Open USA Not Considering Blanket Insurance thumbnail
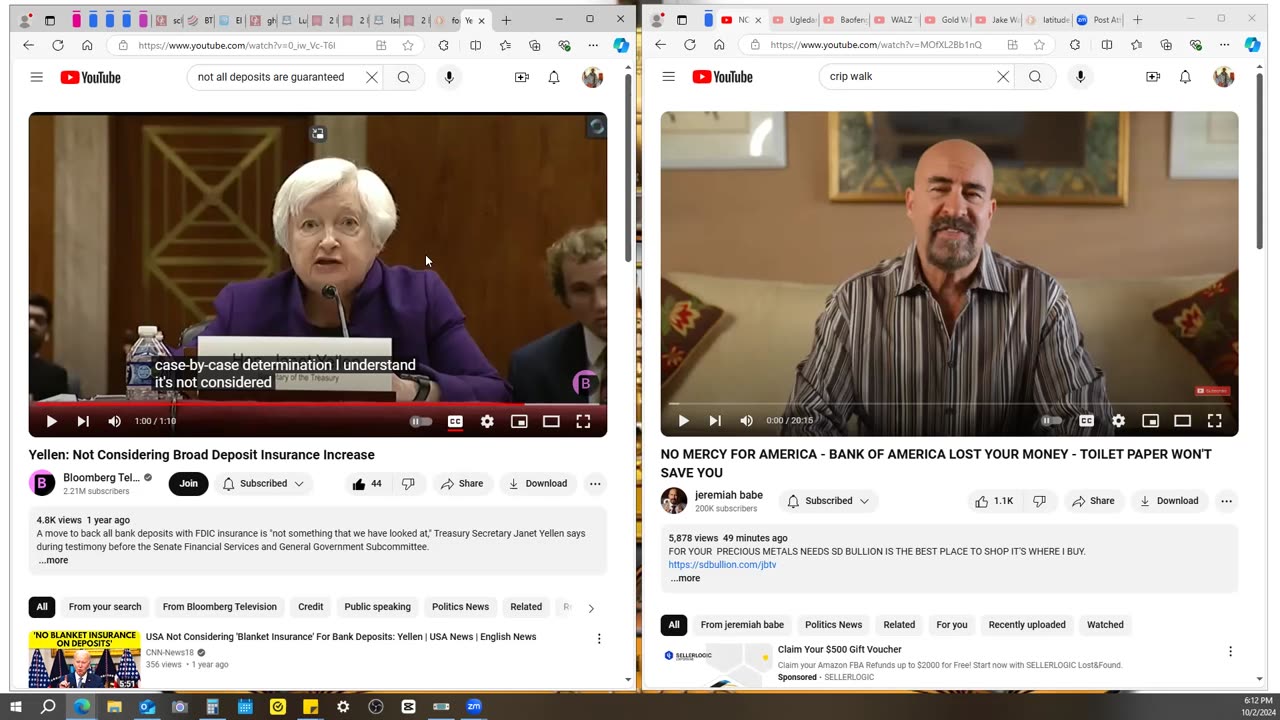Viewport: 1280px width, 720px height. [x=85, y=658]
